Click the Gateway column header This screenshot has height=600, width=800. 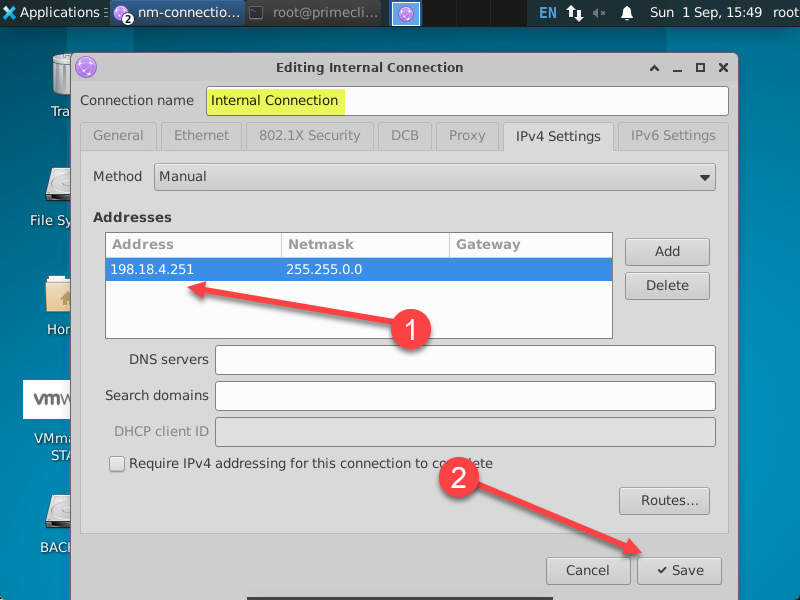(x=531, y=245)
